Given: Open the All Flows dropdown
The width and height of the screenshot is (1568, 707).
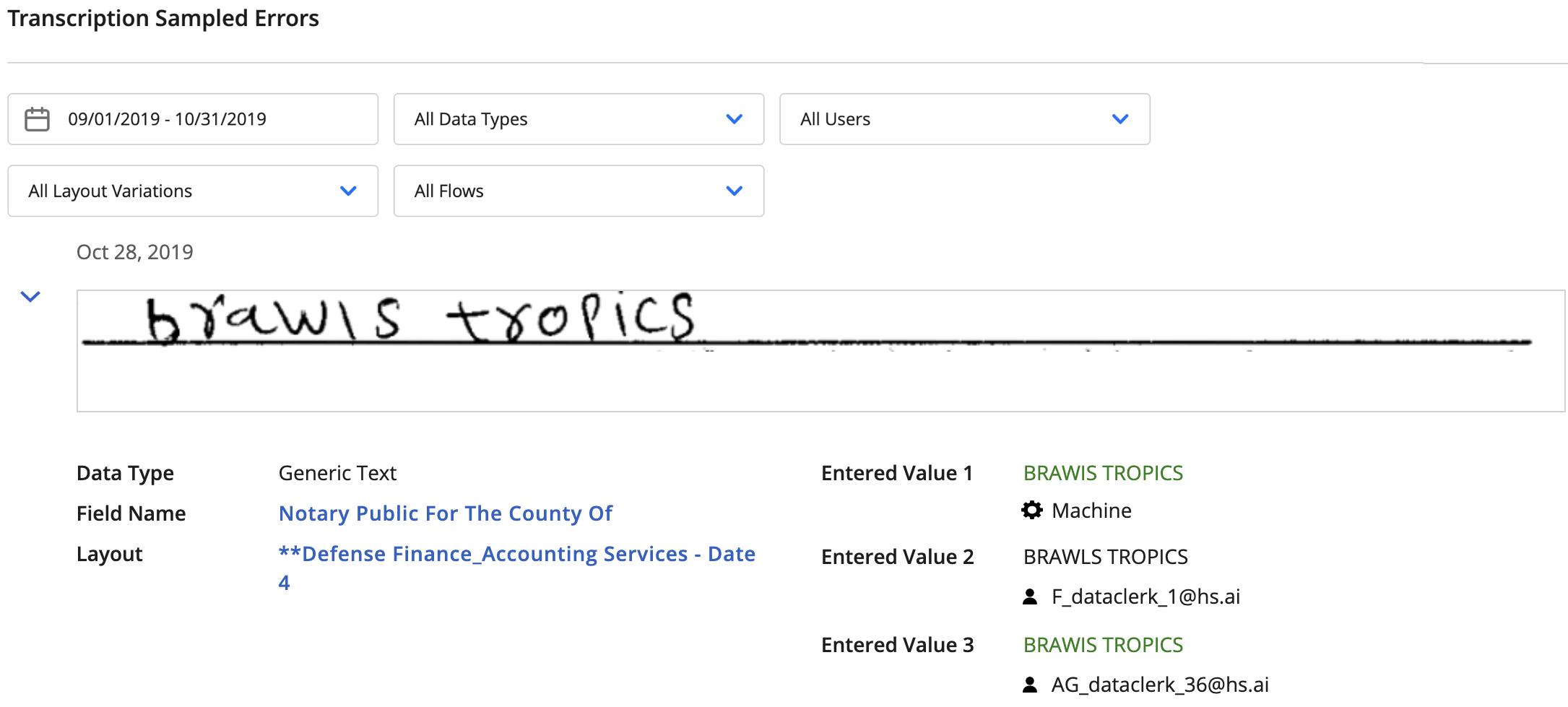Looking at the screenshot, I should 579,191.
